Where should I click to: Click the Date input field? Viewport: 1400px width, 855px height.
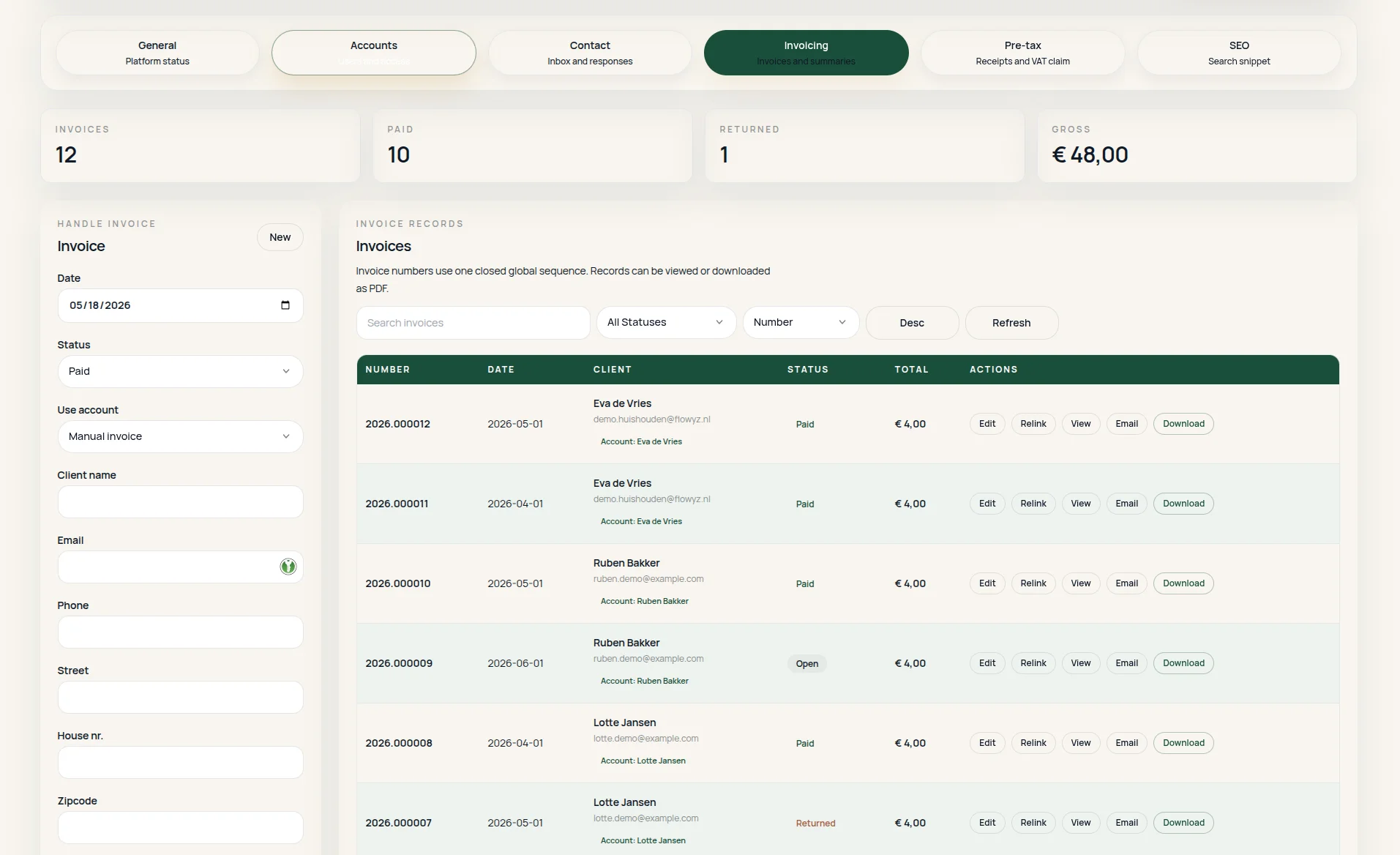180,305
